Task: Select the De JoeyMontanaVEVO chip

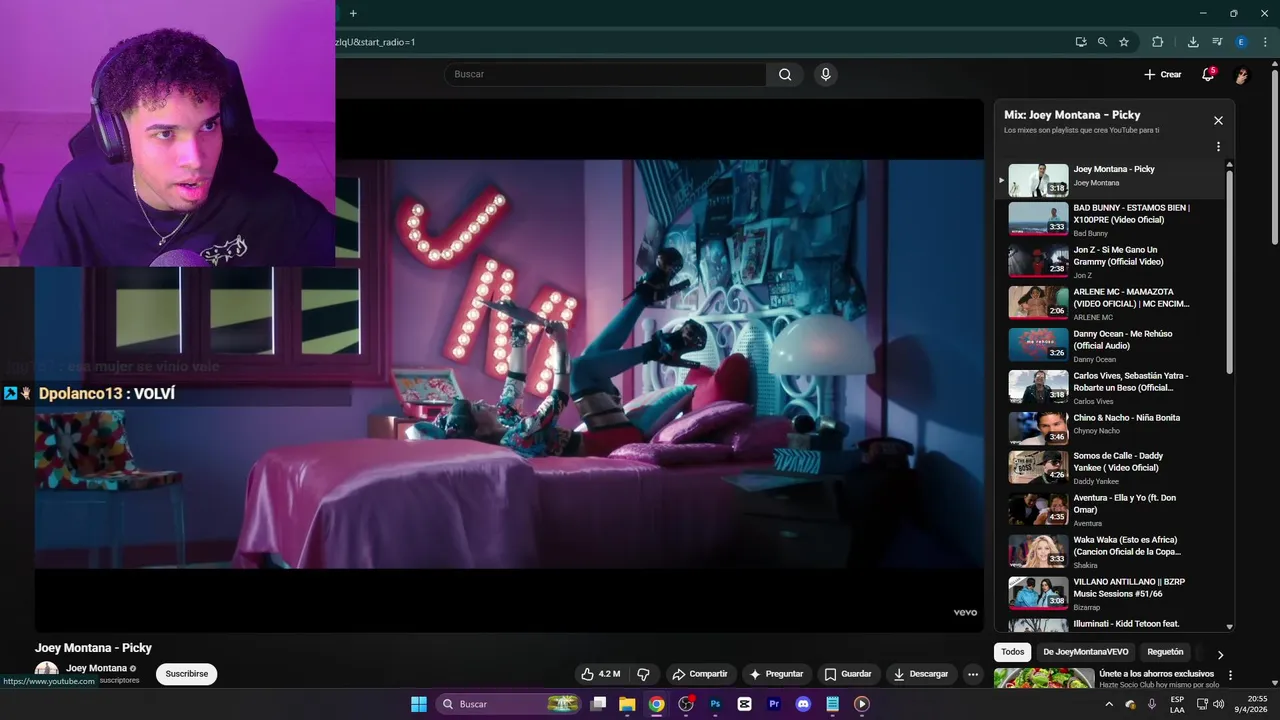Action: coord(1086,652)
